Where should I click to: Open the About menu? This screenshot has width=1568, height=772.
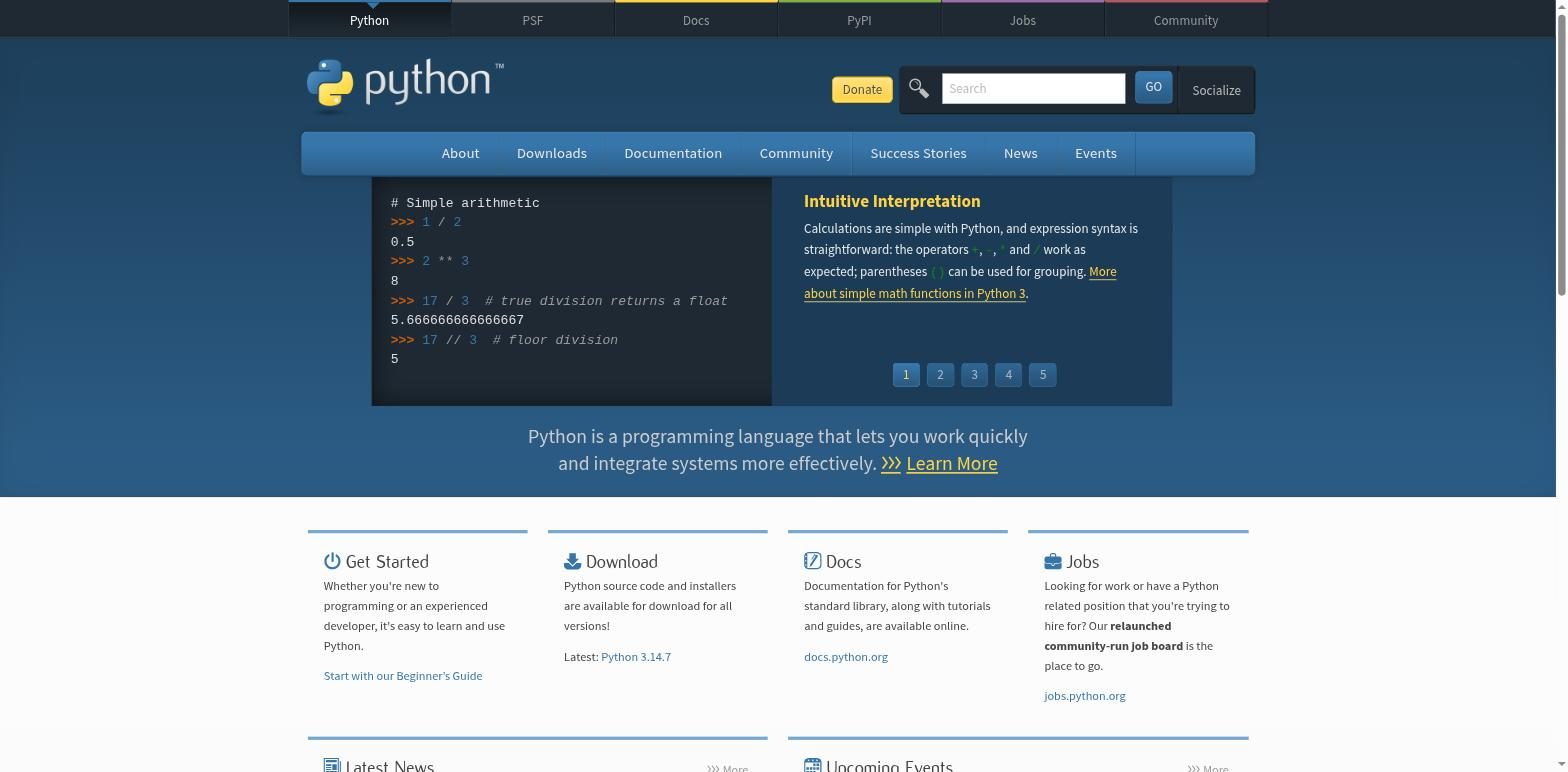tap(460, 153)
